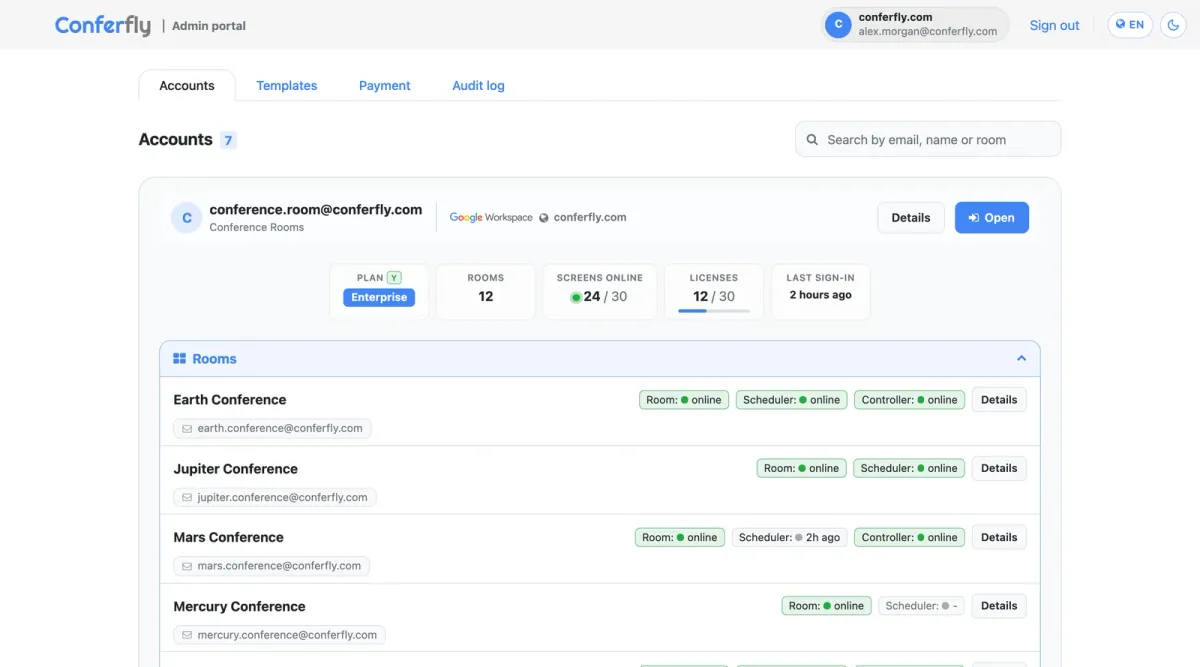Click Mars Conference Room online status
This screenshot has width=1200, height=667.
[680, 537]
